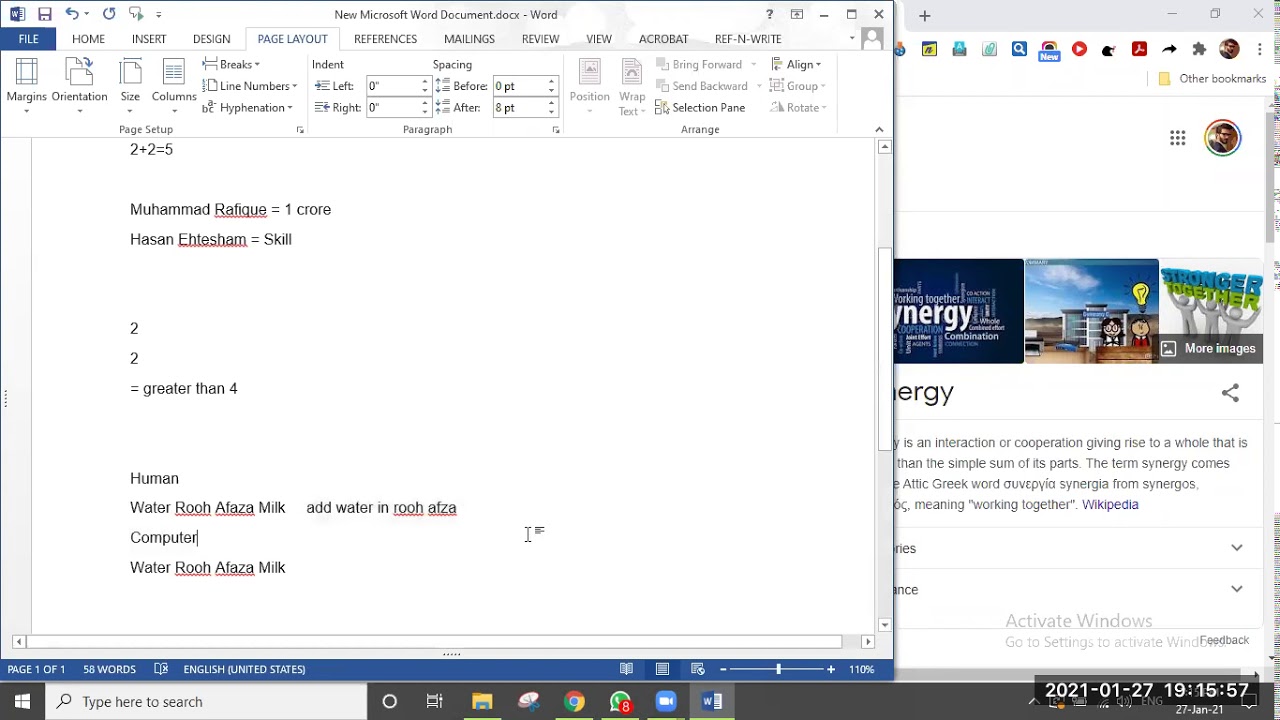Open Other bookmarks folder
This screenshot has width=1280, height=720.
[1212, 79]
